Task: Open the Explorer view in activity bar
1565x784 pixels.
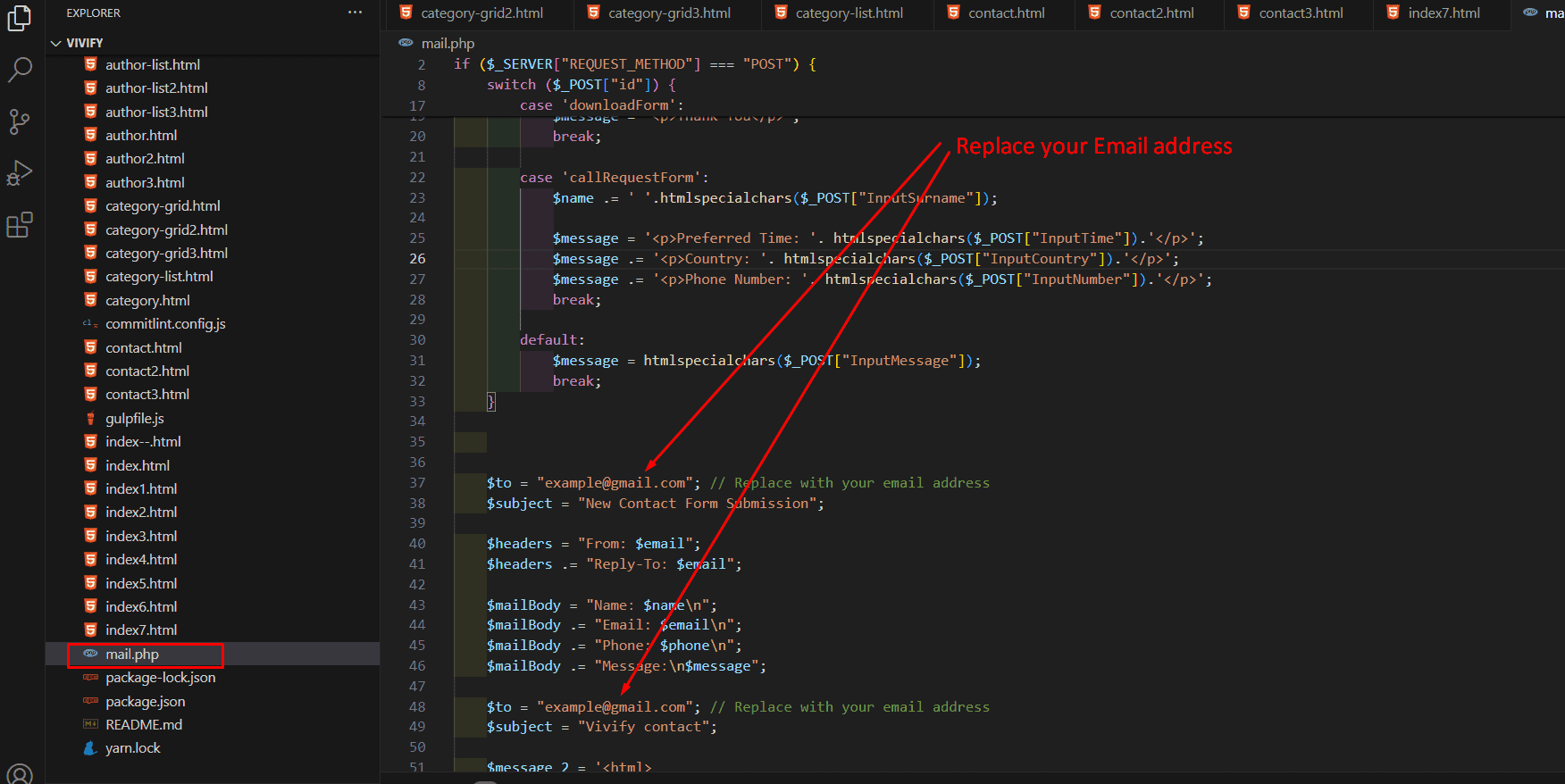Action: pyautogui.click(x=19, y=18)
